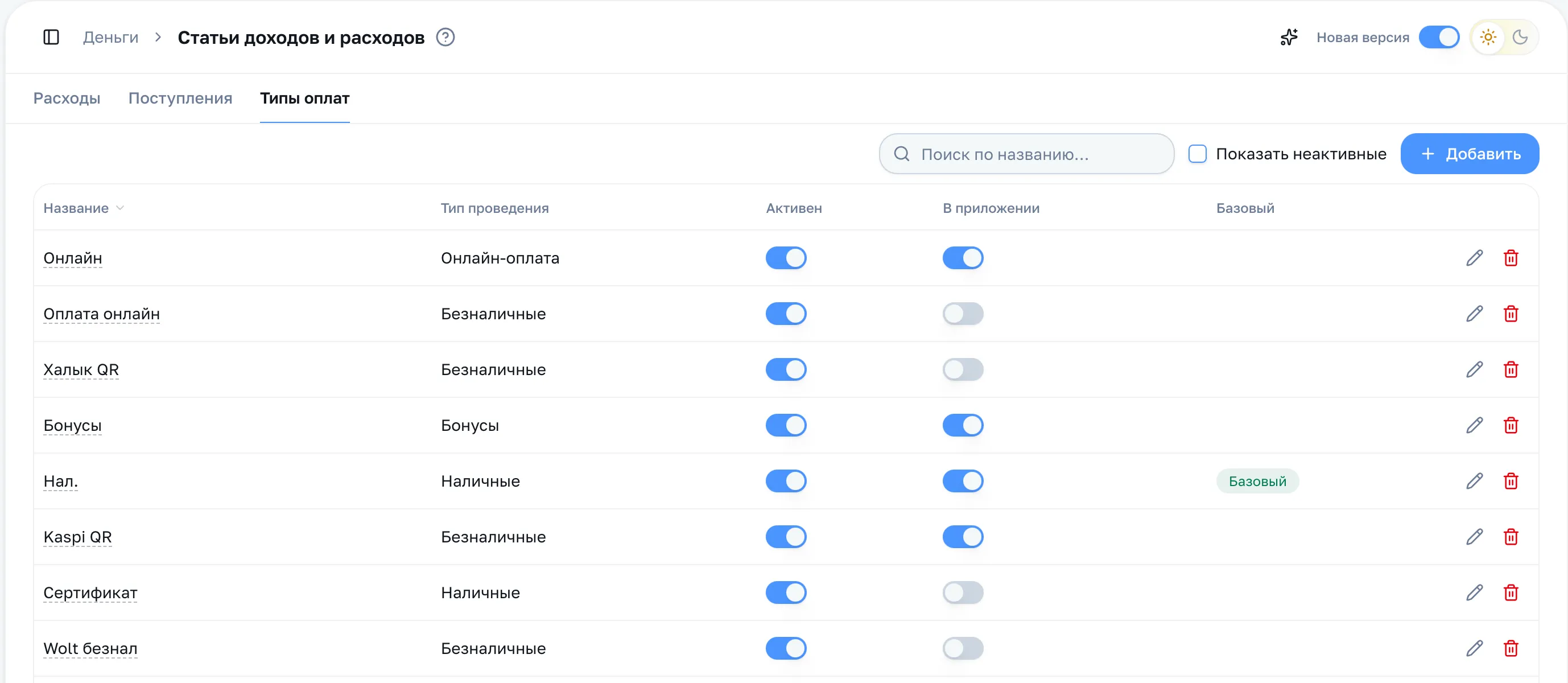Enable В приложении for Сертификат
1568x683 pixels.
tap(963, 593)
